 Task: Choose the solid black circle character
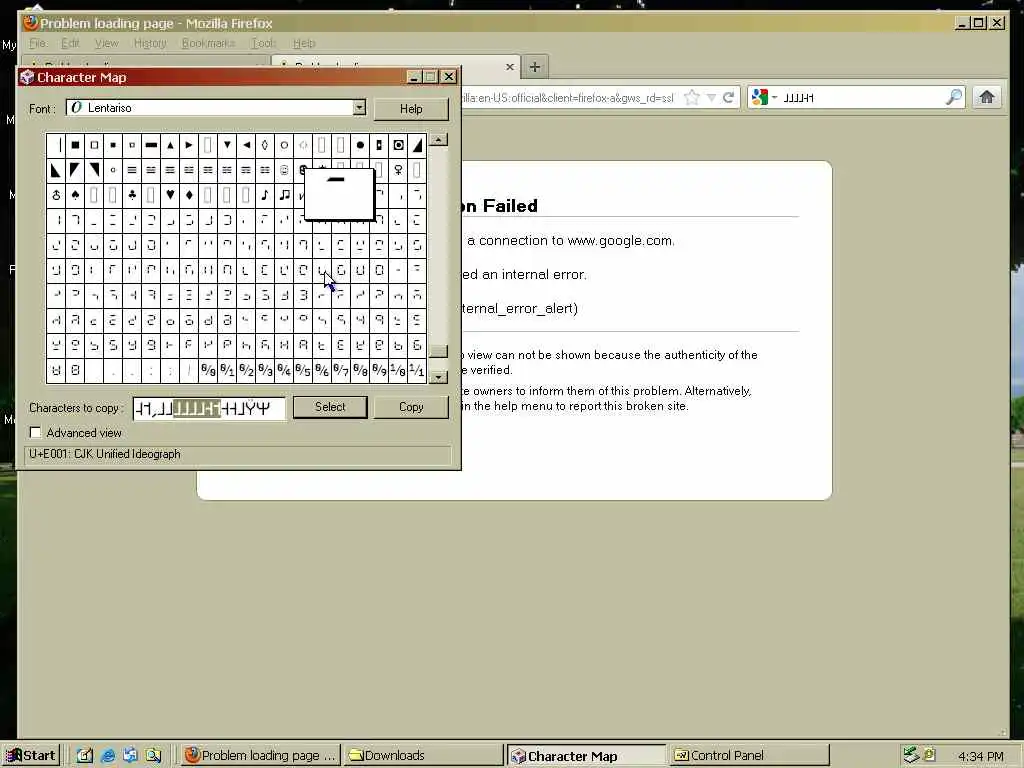click(360, 145)
